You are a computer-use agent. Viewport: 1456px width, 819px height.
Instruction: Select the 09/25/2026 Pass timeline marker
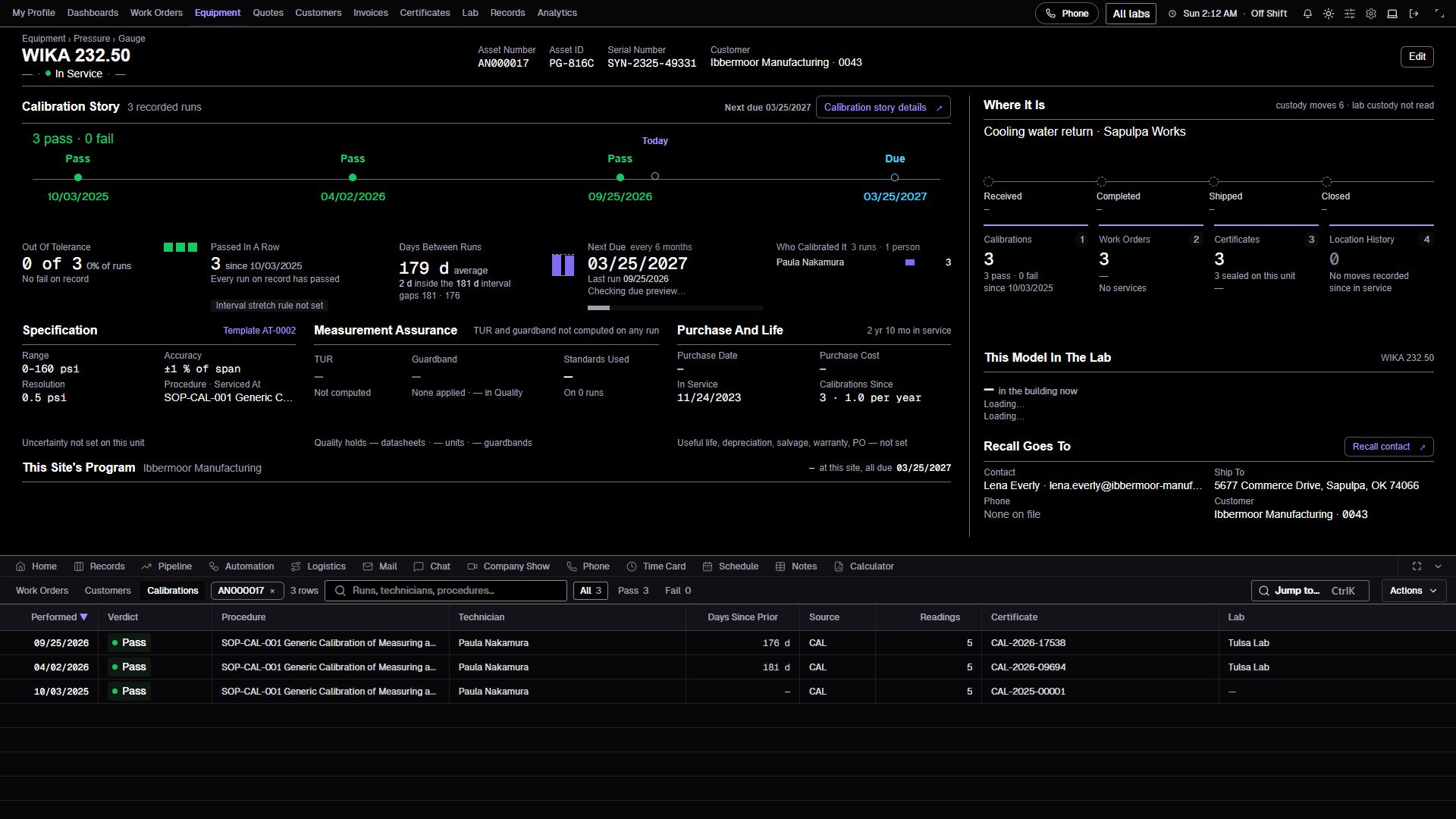point(620,177)
